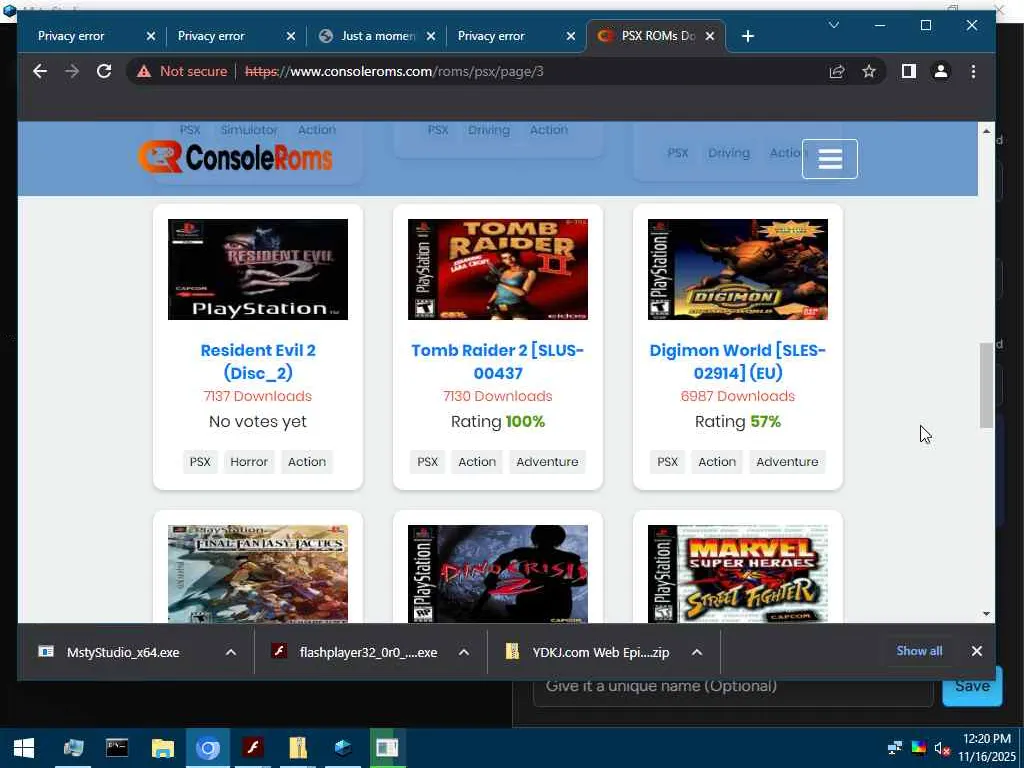Share this page via share icon
The height and width of the screenshot is (768, 1024).
pyautogui.click(x=837, y=71)
